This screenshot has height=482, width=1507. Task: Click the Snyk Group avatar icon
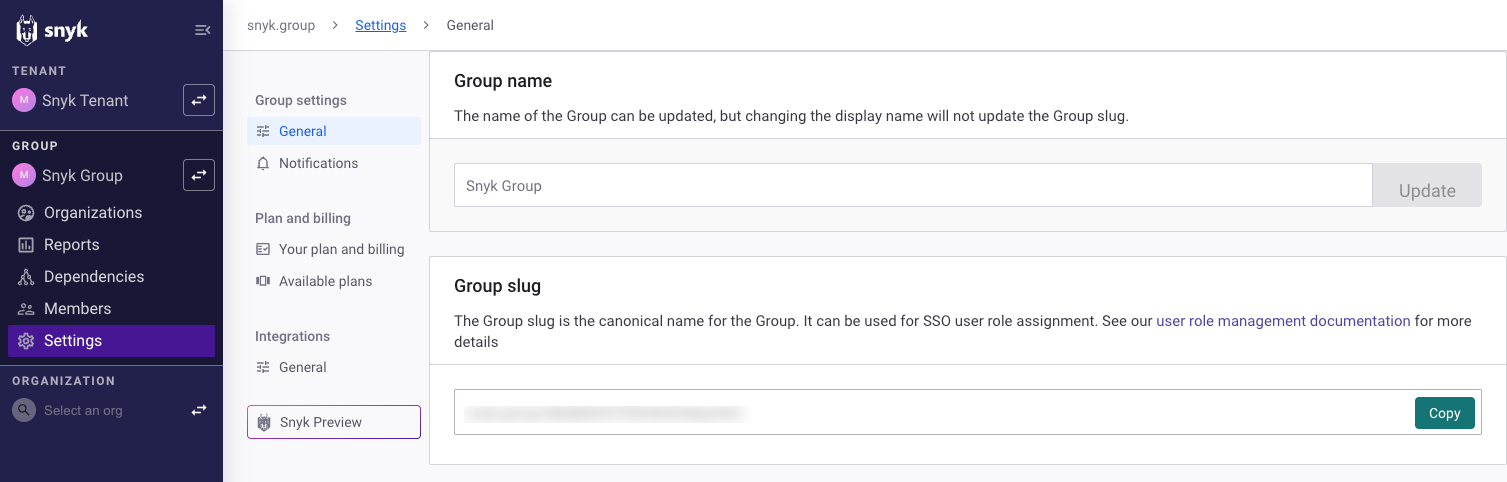coord(23,175)
